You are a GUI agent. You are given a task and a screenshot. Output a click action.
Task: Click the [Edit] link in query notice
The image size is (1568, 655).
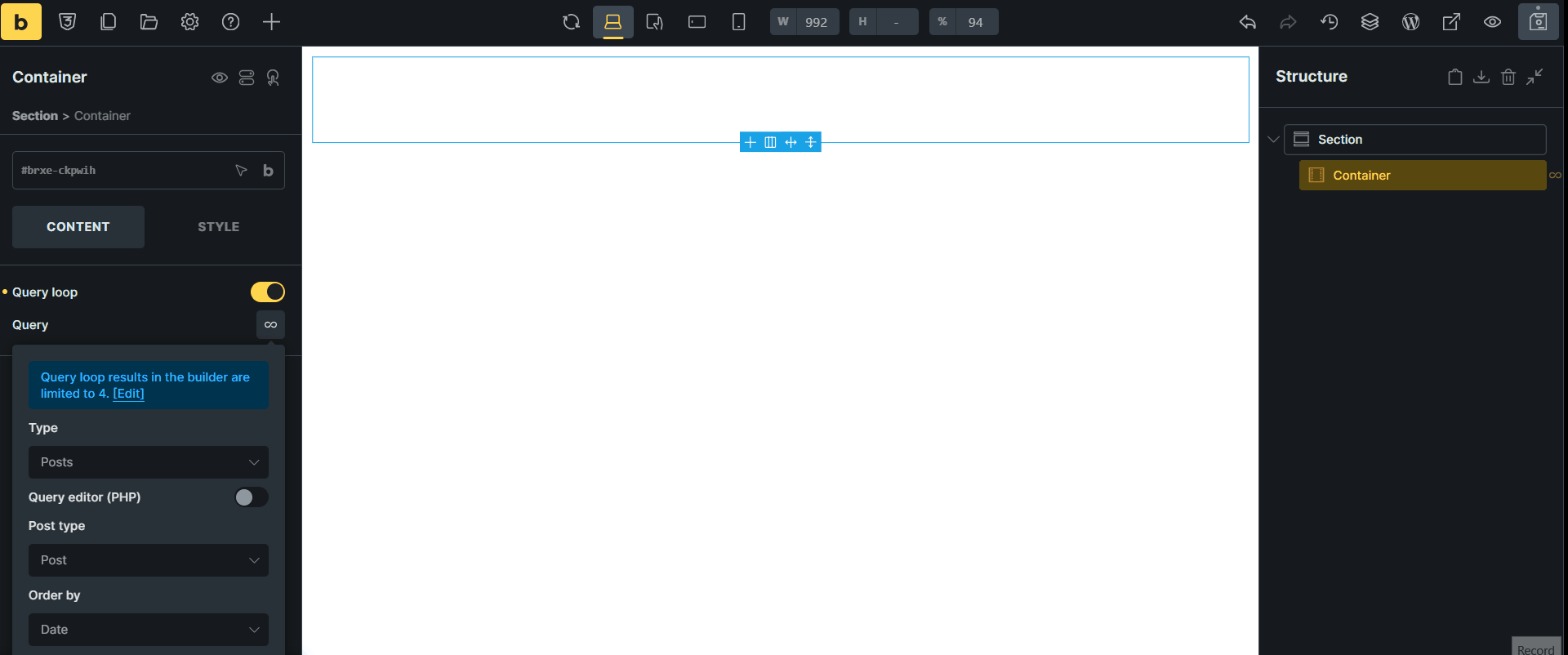[x=128, y=394]
